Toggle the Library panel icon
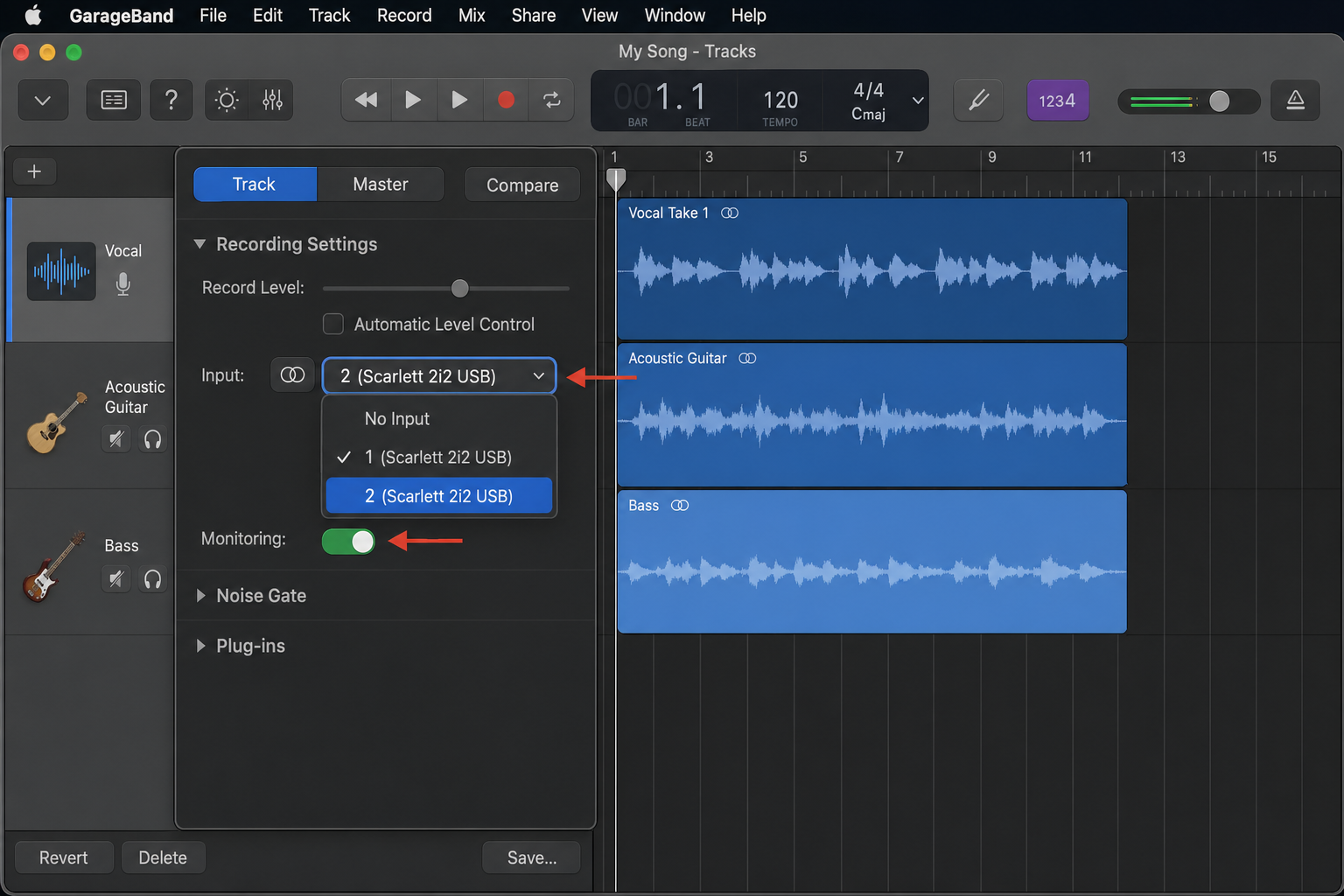This screenshot has height=896, width=1344. [x=114, y=101]
